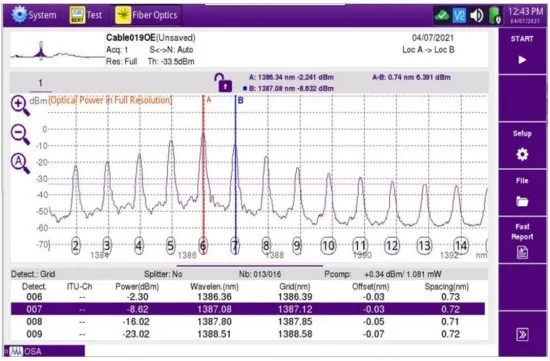Select table row for channel 008
The image size is (550, 361).
point(248,321)
